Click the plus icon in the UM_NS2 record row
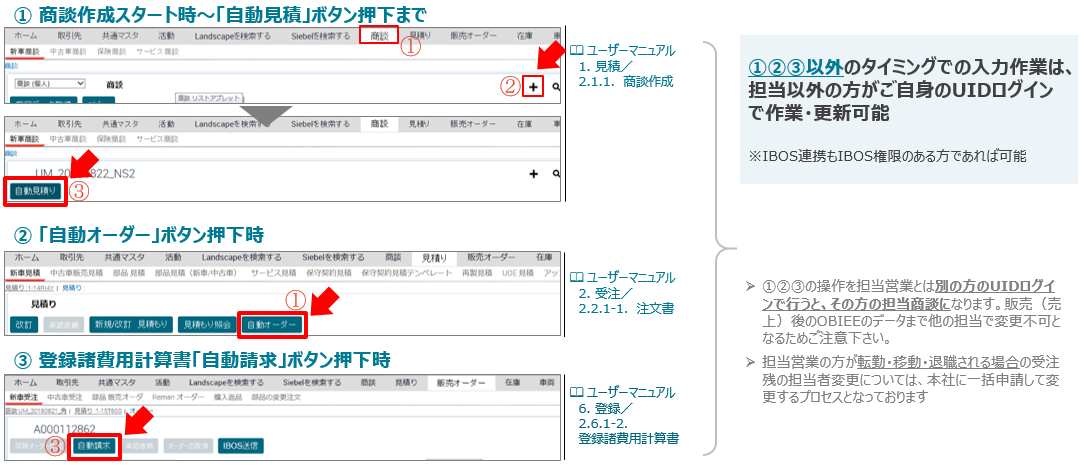The width and height of the screenshot is (1084, 465). [533, 173]
